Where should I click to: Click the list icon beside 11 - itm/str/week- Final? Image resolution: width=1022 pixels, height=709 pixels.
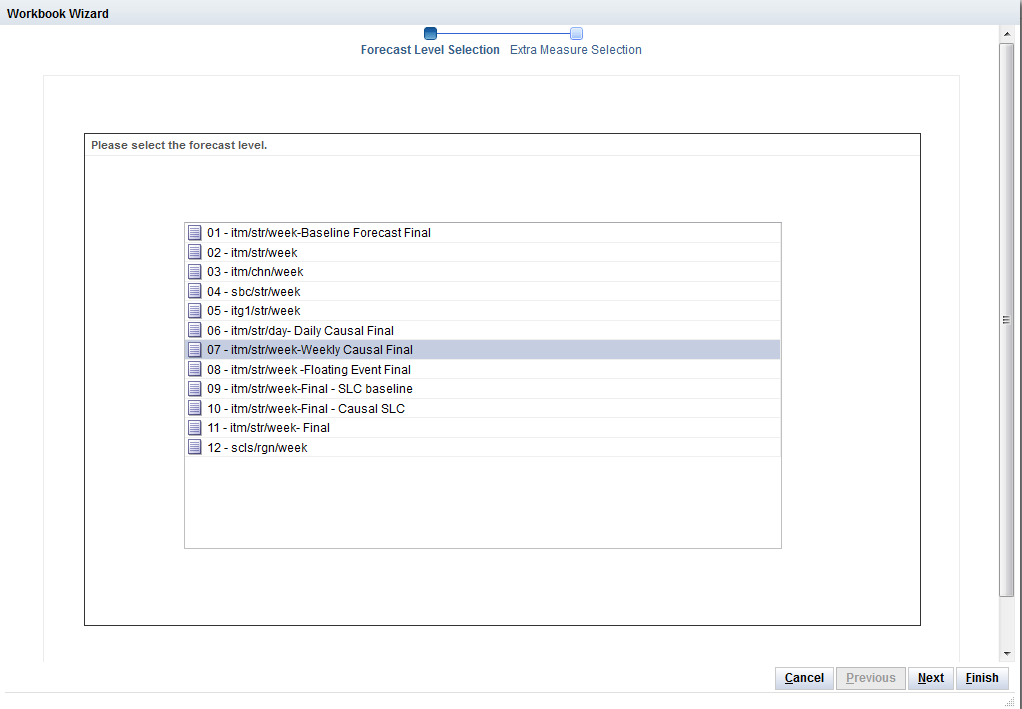(x=194, y=428)
